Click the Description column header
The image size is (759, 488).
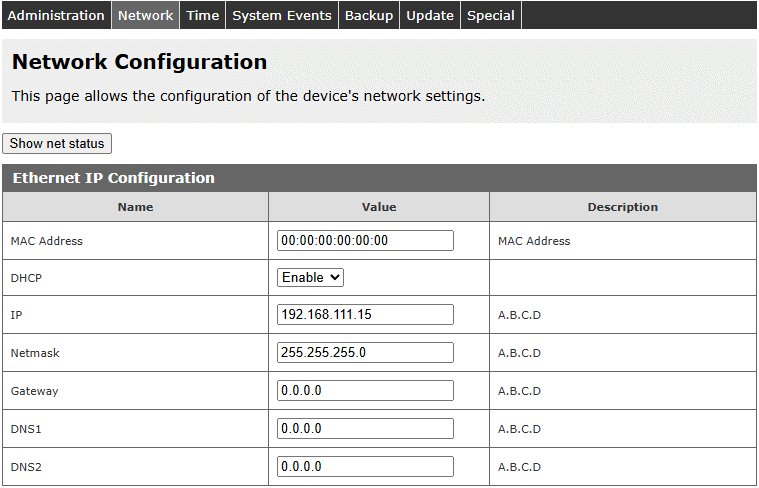coord(622,207)
